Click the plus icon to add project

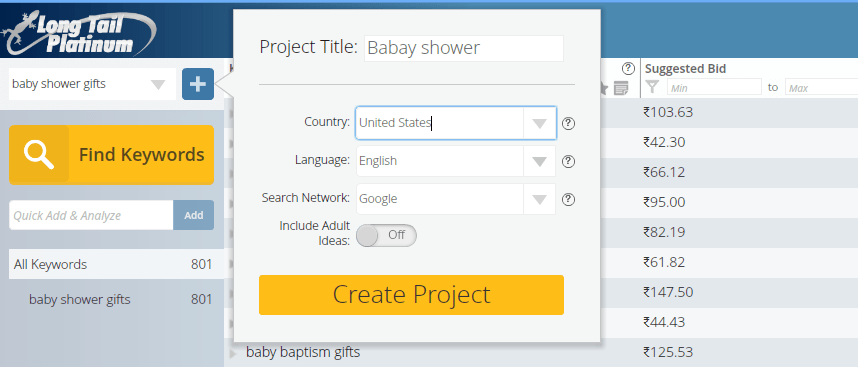(198, 84)
